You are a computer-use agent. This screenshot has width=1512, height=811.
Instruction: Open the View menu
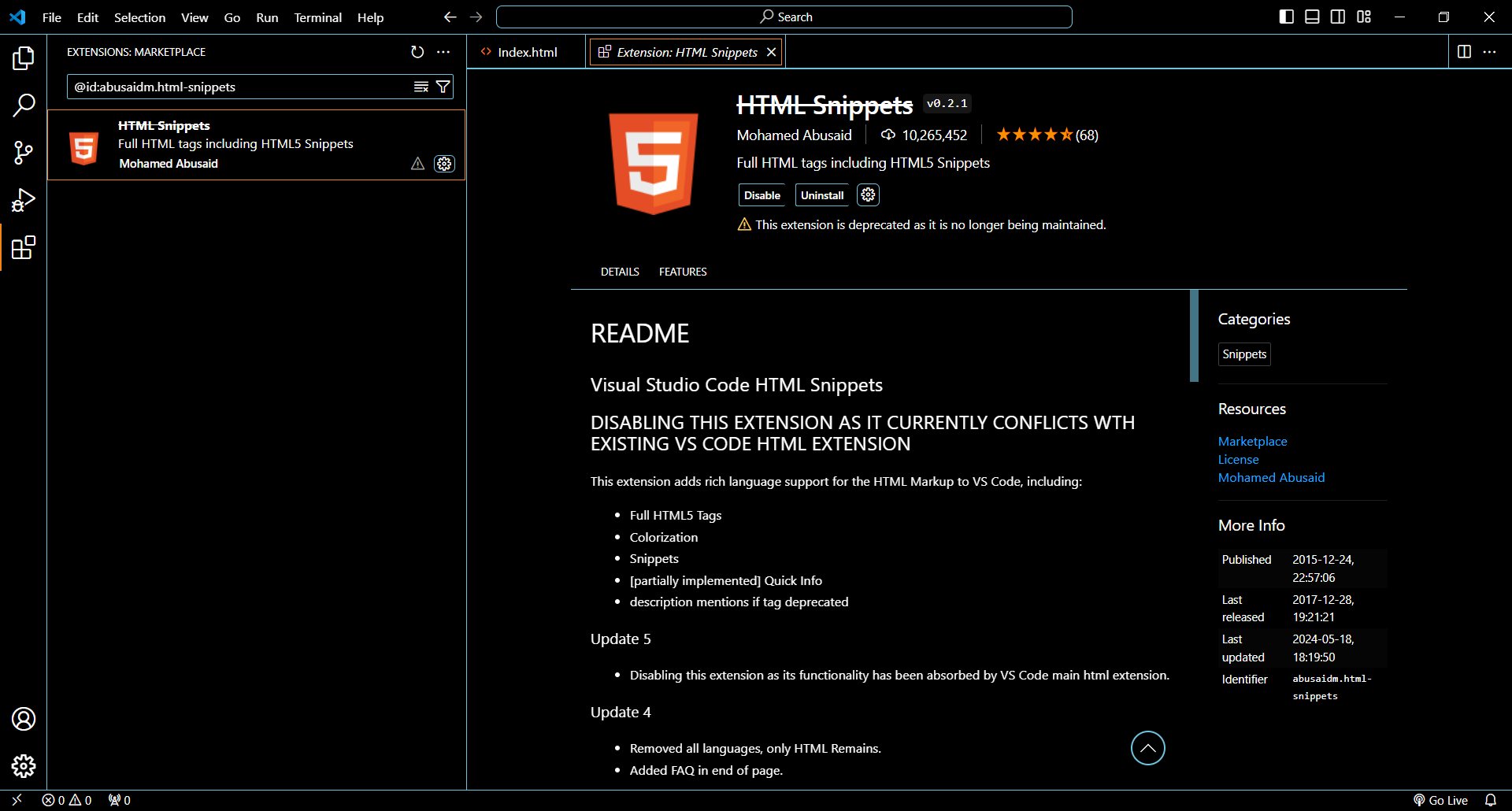[x=195, y=17]
